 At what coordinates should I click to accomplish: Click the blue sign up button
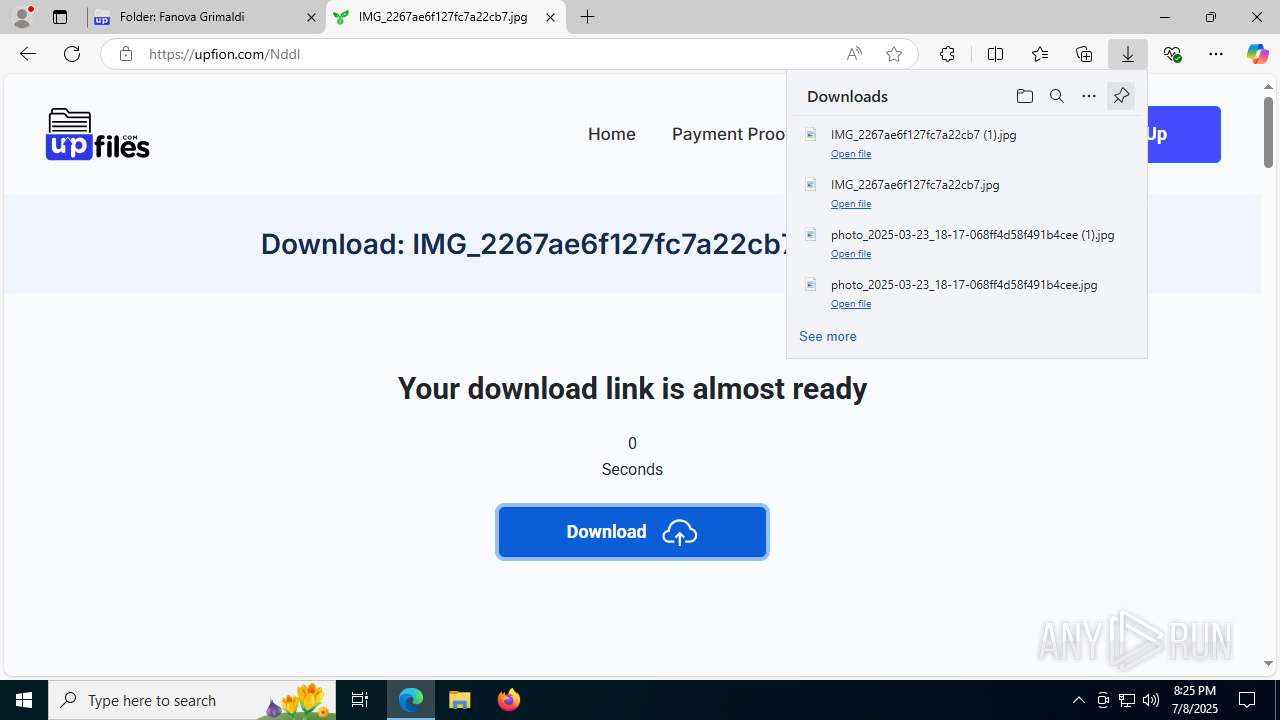point(1184,134)
